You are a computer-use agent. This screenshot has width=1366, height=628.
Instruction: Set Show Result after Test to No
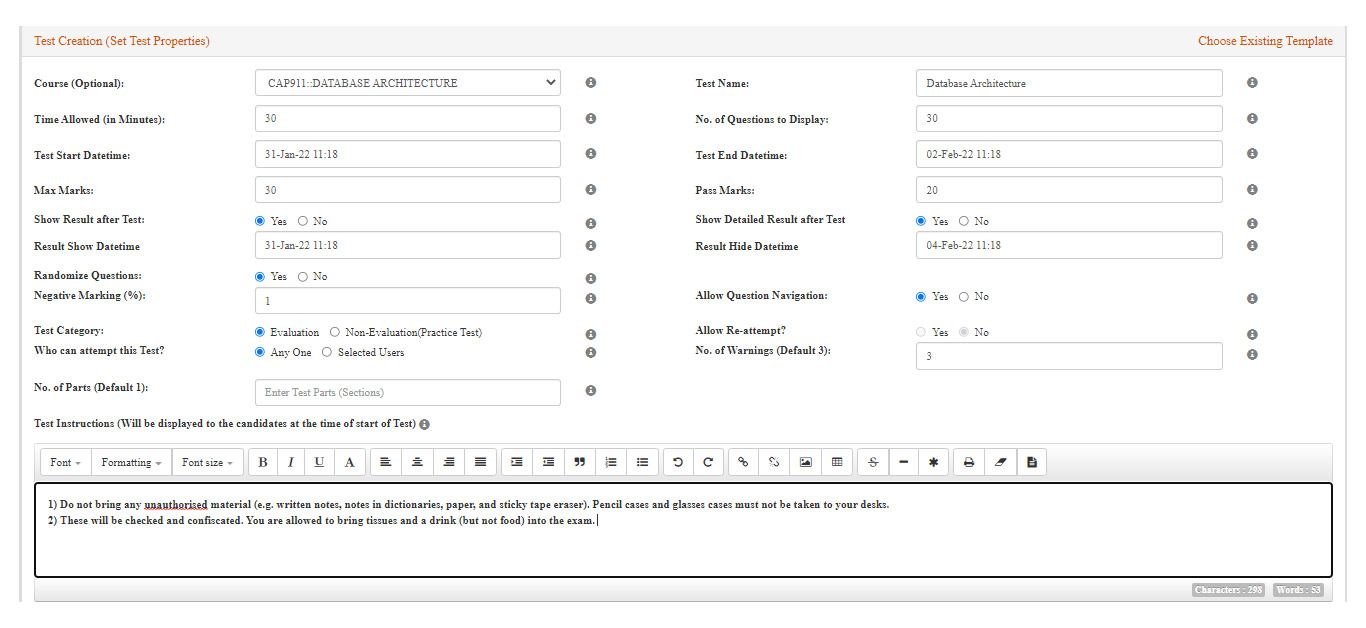point(303,221)
